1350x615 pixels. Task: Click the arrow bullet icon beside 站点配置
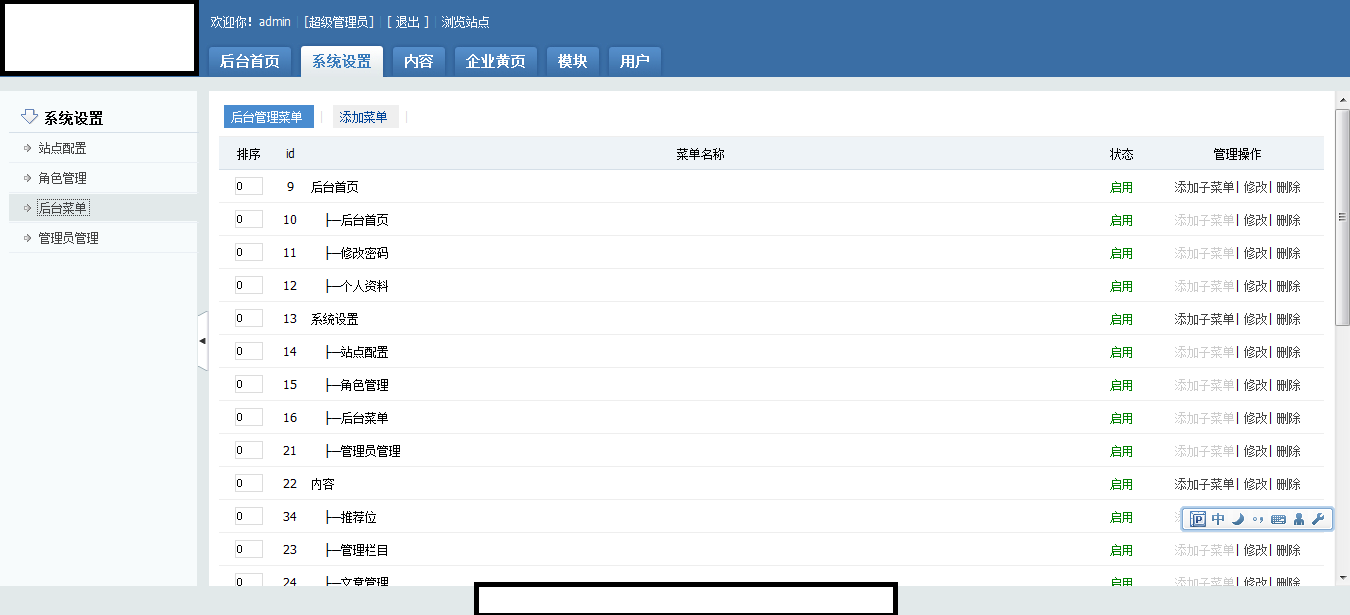coord(28,148)
